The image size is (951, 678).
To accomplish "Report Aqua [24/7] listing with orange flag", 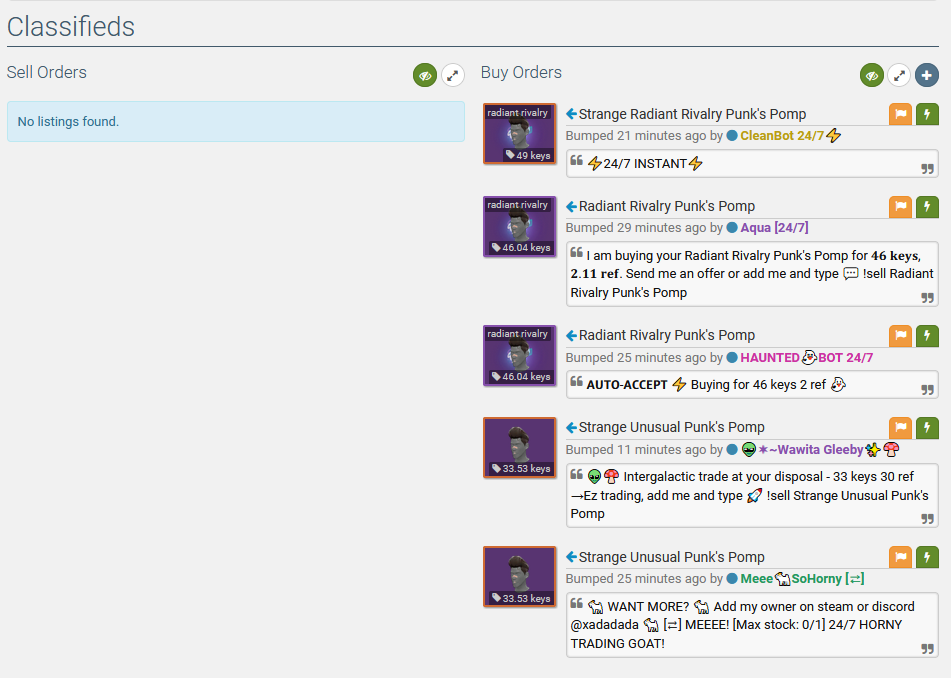I will pos(901,207).
